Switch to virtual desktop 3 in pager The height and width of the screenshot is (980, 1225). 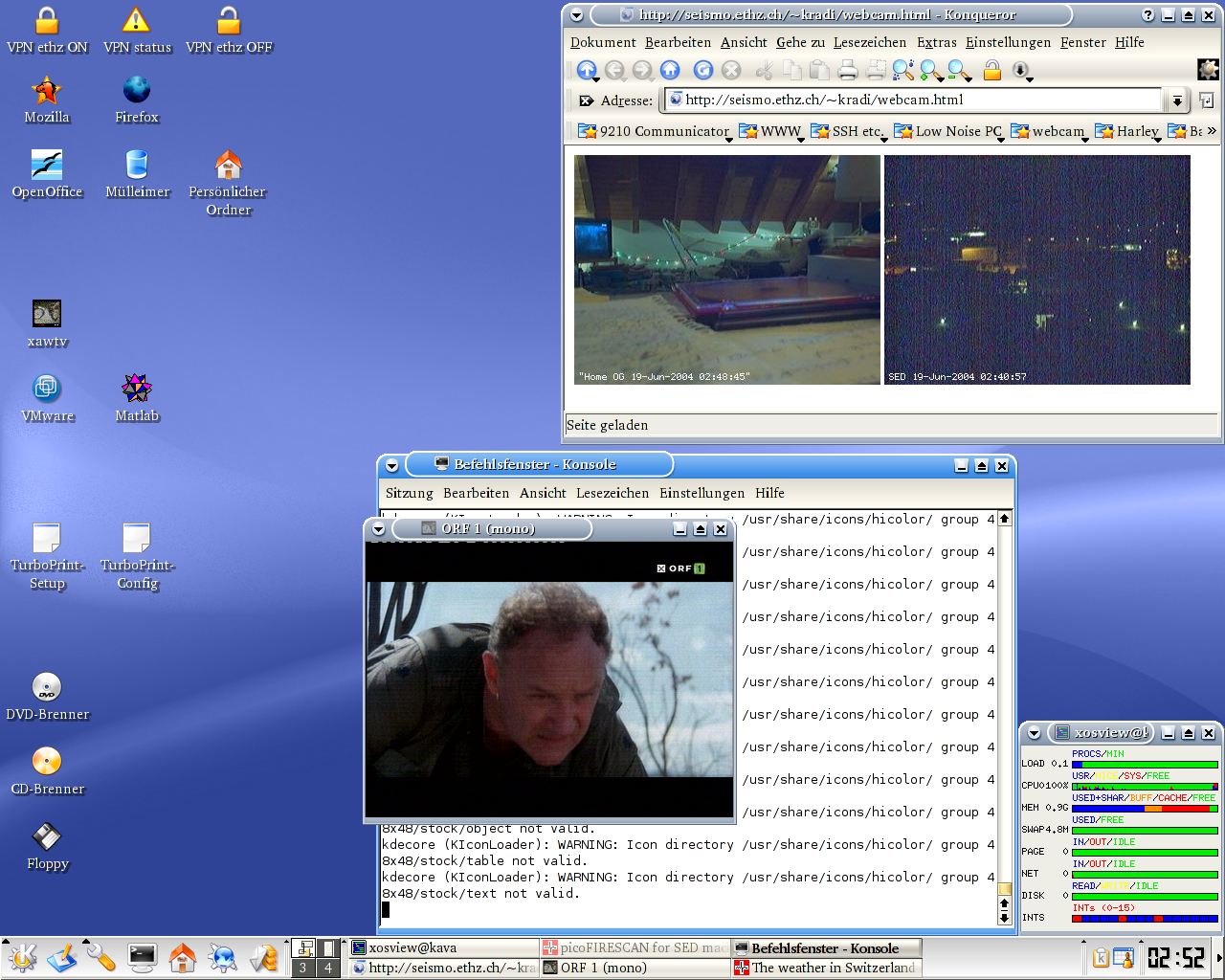tap(303, 968)
